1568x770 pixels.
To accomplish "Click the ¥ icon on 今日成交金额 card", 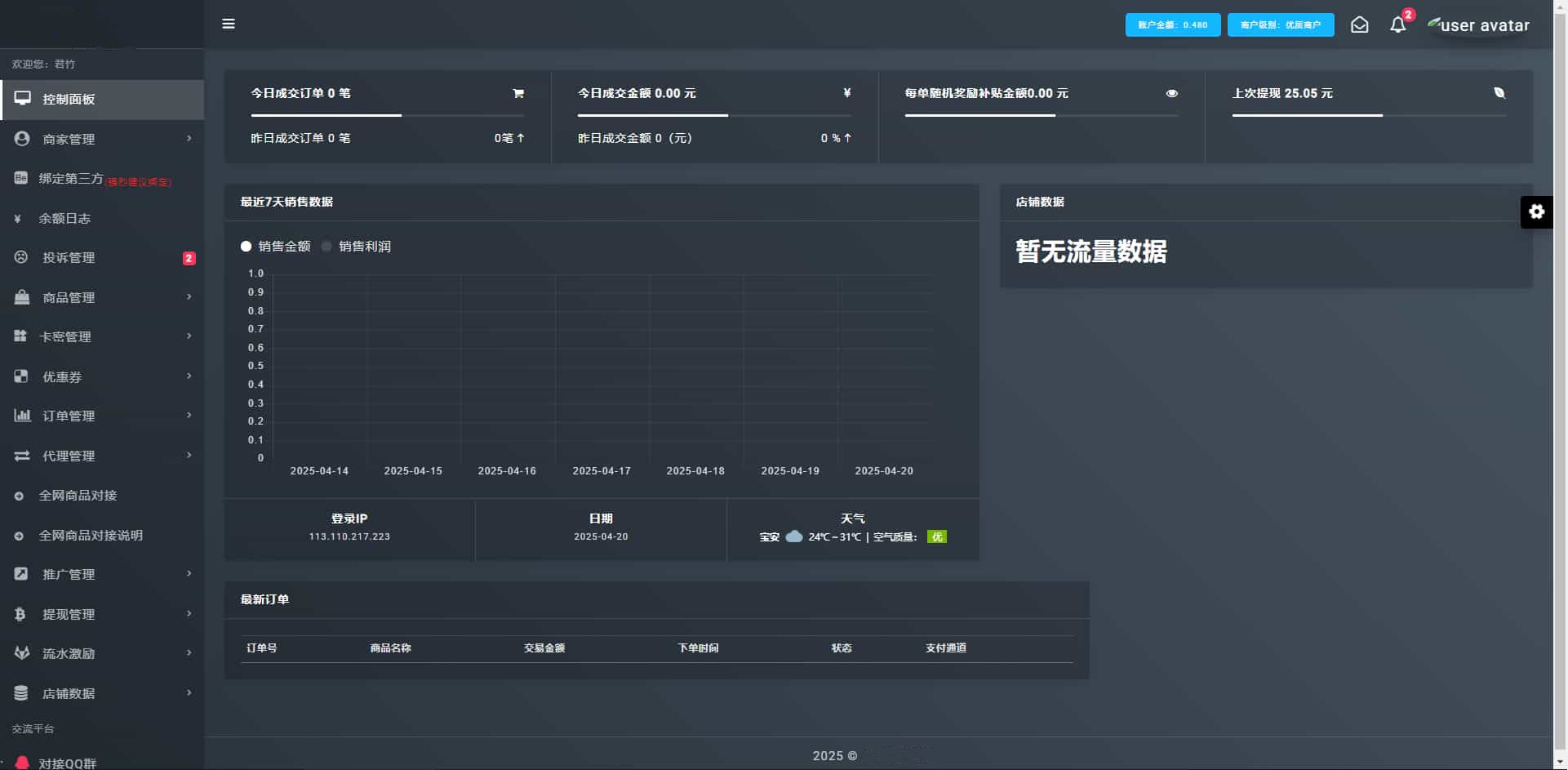I will tap(846, 93).
